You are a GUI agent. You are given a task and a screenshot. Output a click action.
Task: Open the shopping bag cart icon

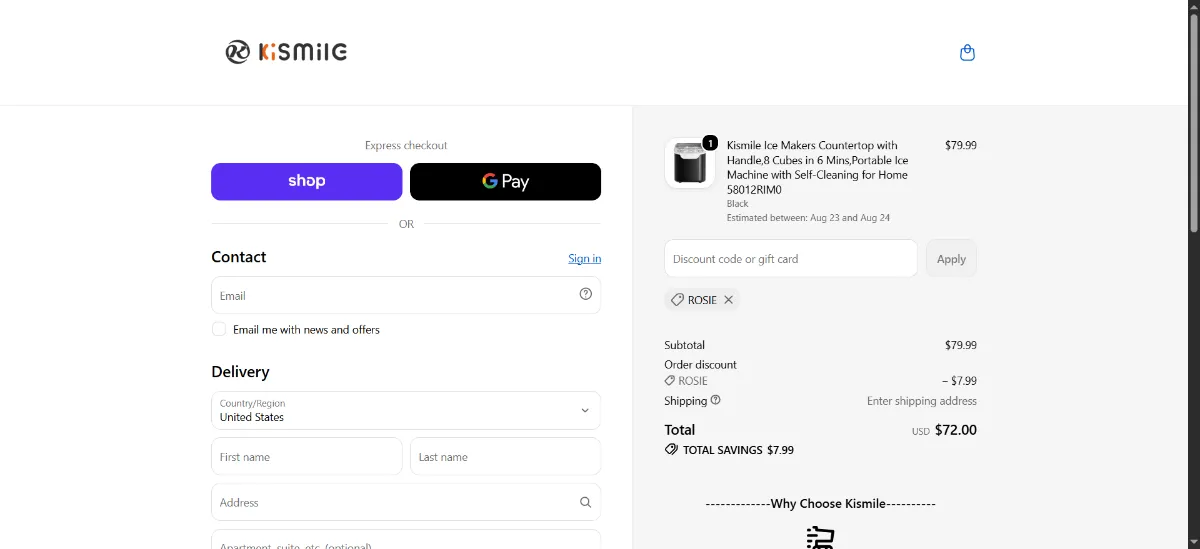(967, 53)
